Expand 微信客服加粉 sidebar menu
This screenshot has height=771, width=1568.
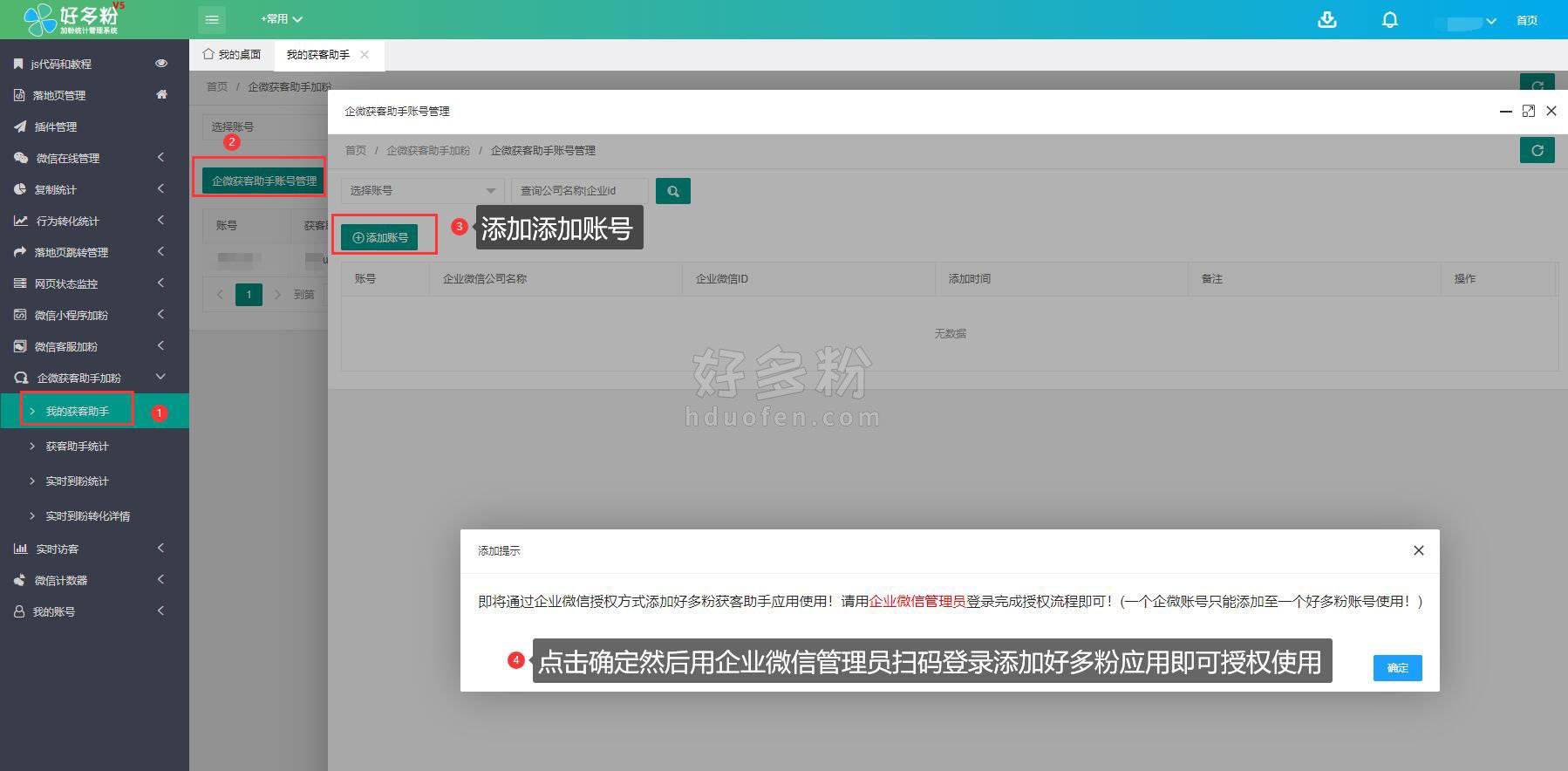(x=94, y=346)
